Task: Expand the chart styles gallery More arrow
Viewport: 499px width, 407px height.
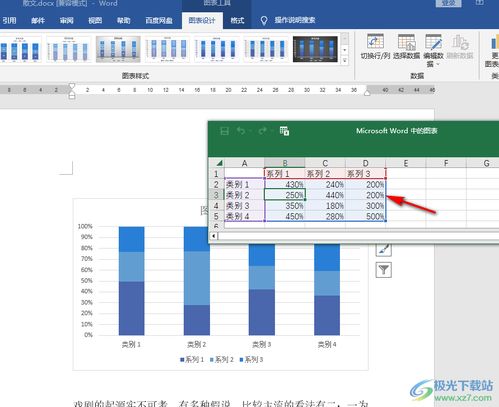Action: tap(345, 60)
